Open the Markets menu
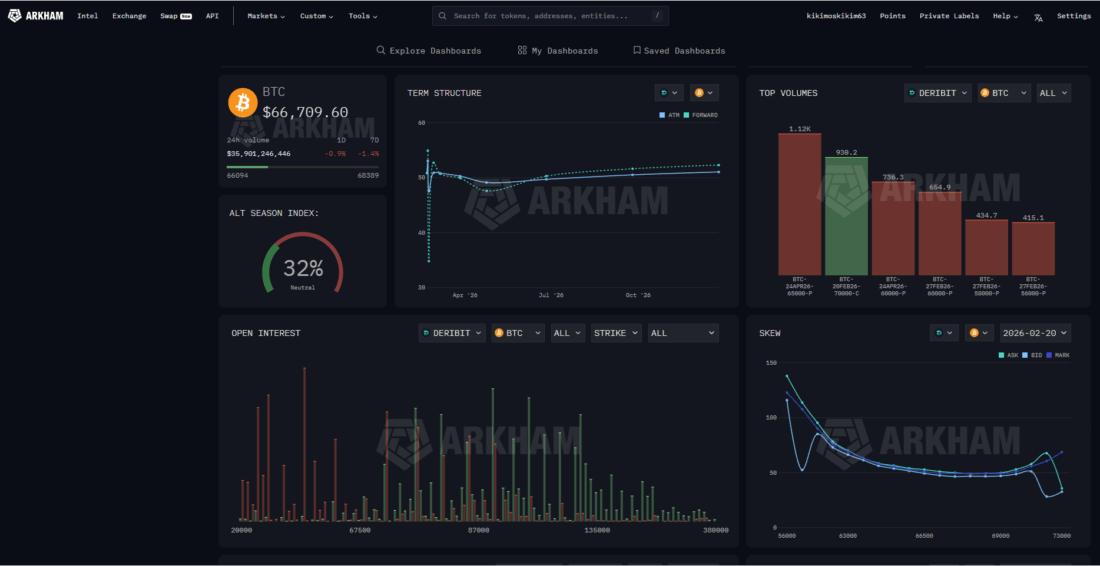This screenshot has width=1100, height=566. 266,16
